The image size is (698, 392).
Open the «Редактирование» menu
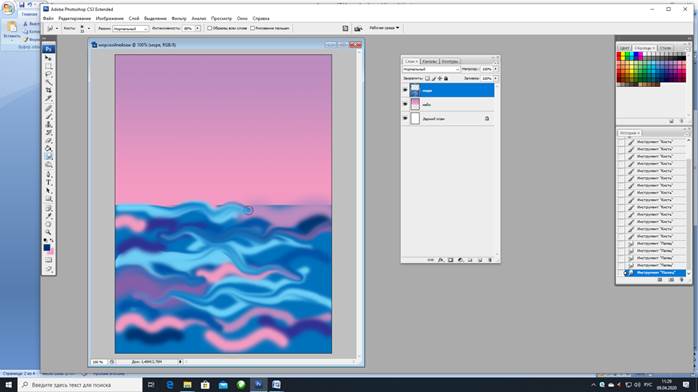click(74, 18)
